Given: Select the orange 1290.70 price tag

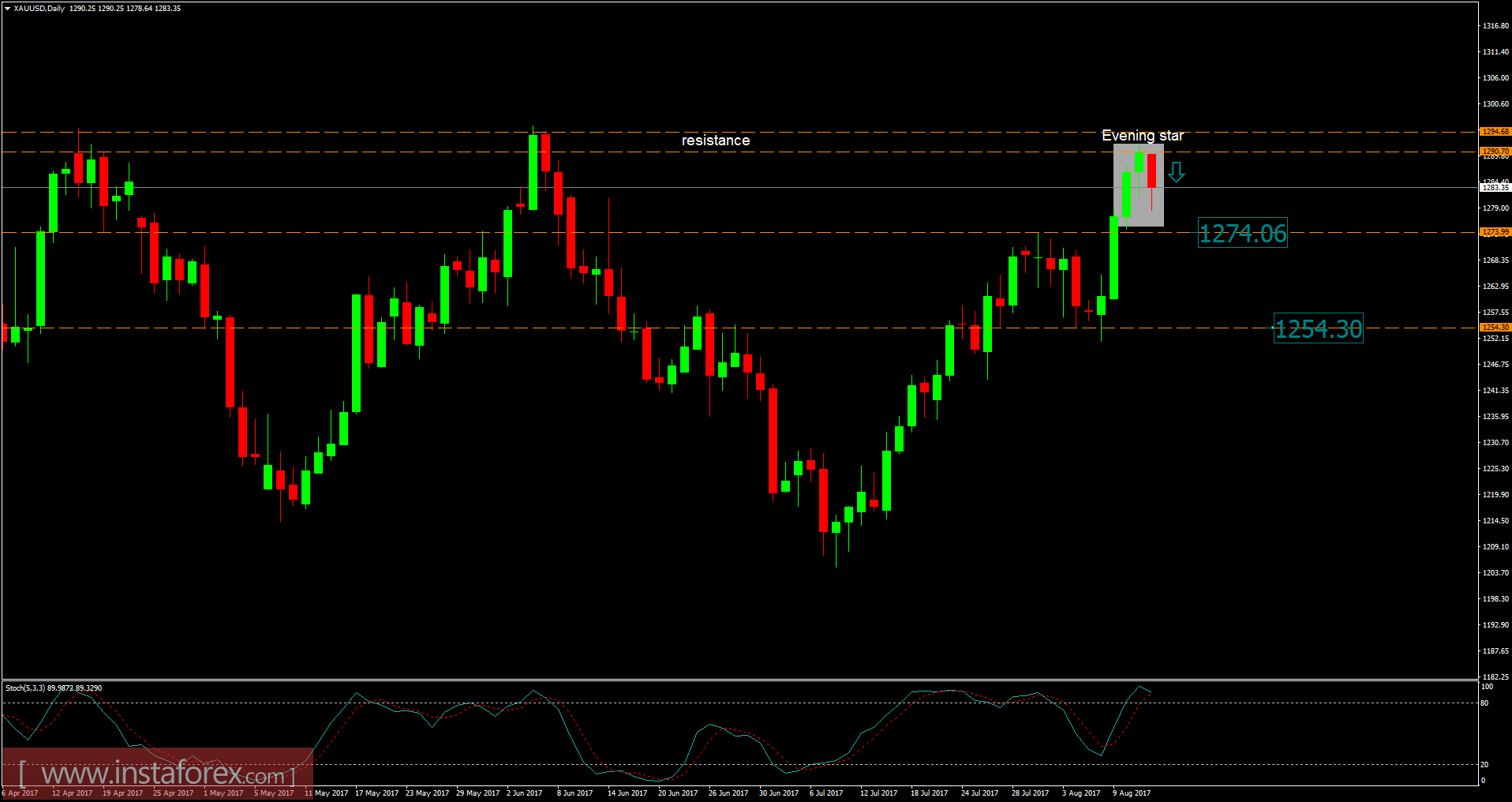Looking at the screenshot, I should 1494,151.
